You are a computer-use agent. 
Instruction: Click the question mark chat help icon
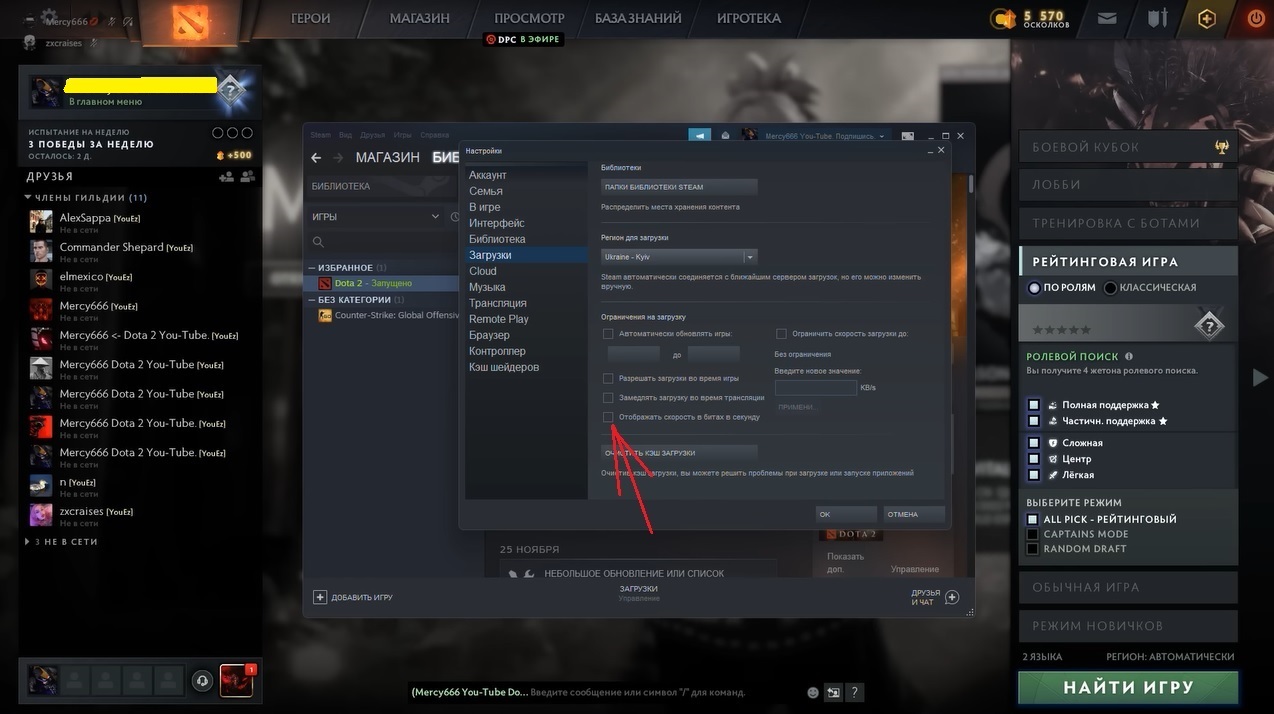[x=855, y=692]
